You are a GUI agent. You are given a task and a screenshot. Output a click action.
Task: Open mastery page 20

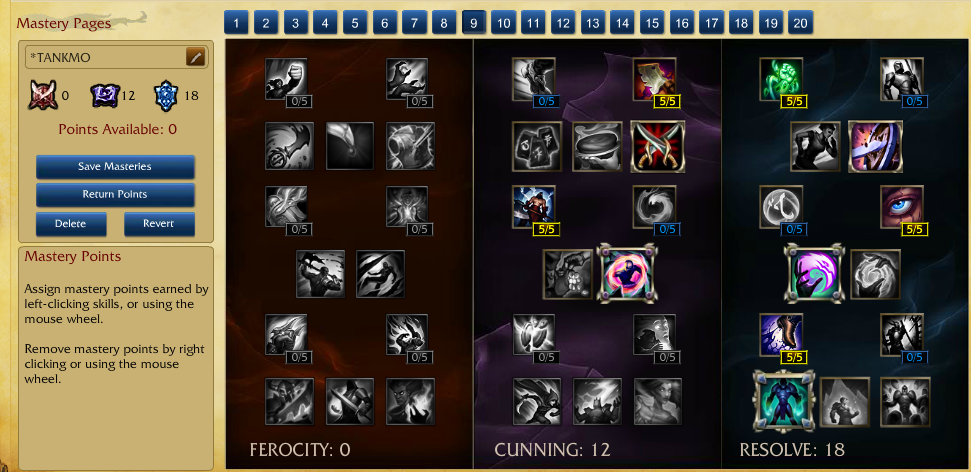tap(800, 24)
